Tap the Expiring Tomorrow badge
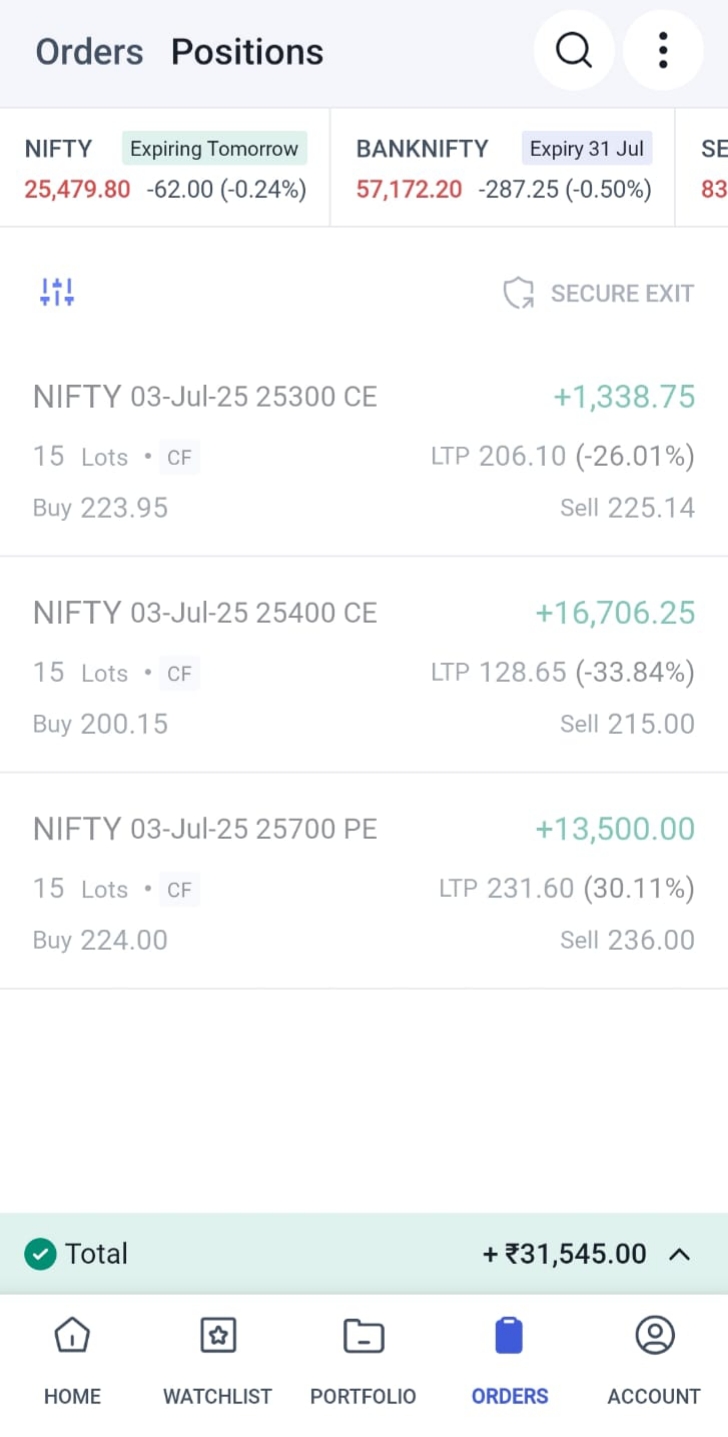 pyautogui.click(x=214, y=149)
